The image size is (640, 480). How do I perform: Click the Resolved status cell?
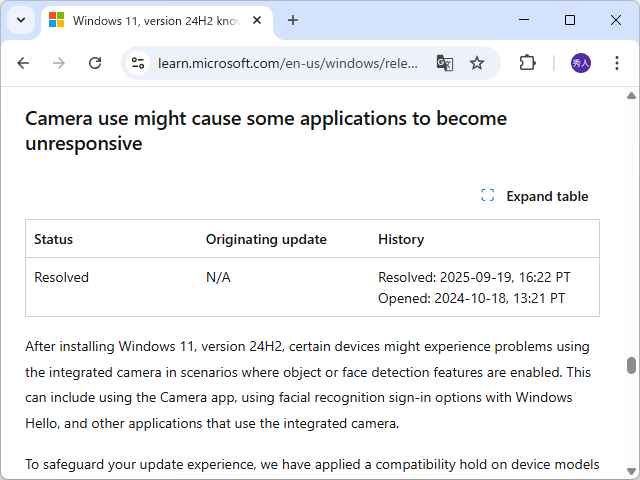[x=62, y=278]
